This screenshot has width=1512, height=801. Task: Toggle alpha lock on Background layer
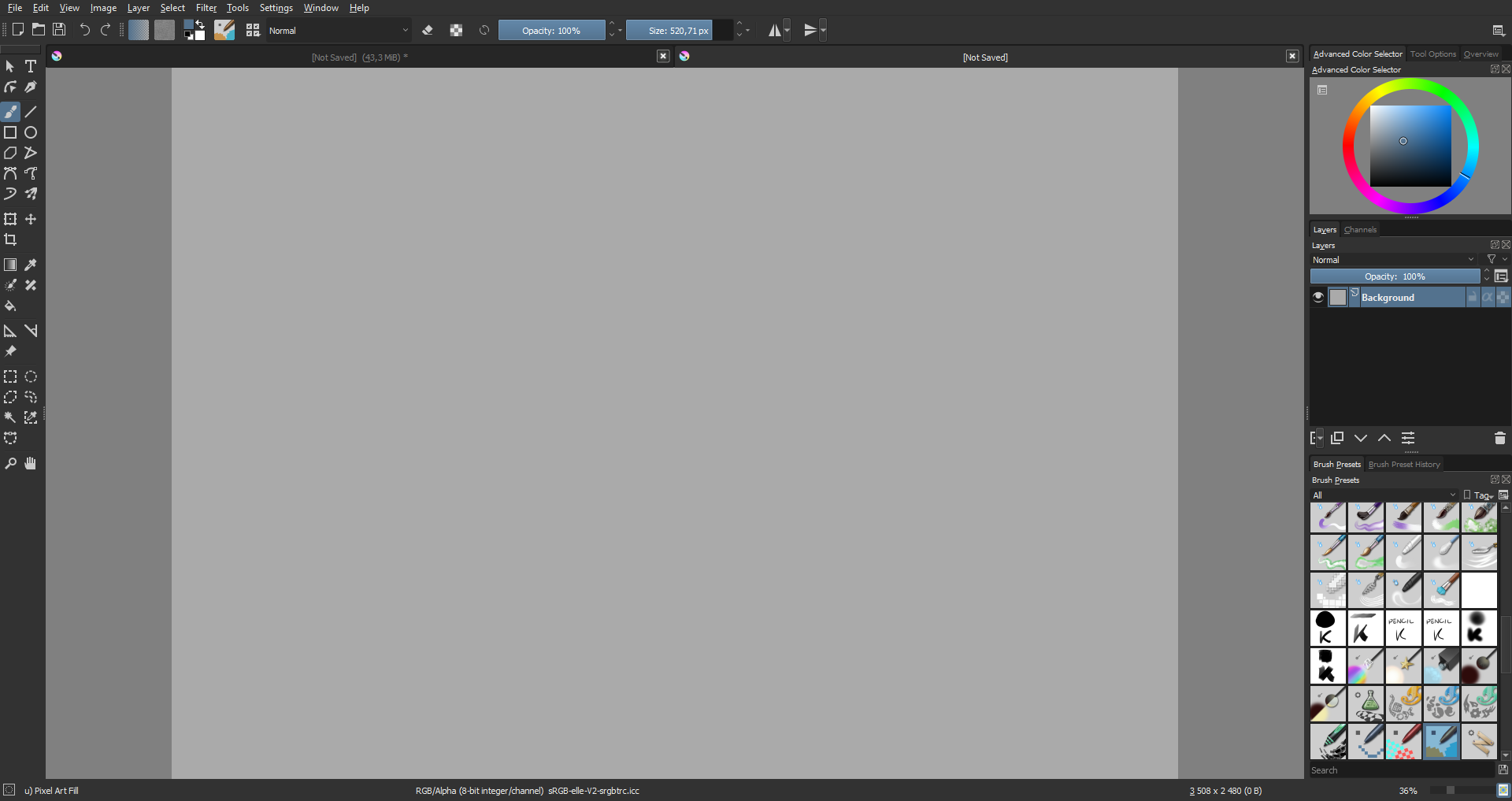pos(1503,297)
